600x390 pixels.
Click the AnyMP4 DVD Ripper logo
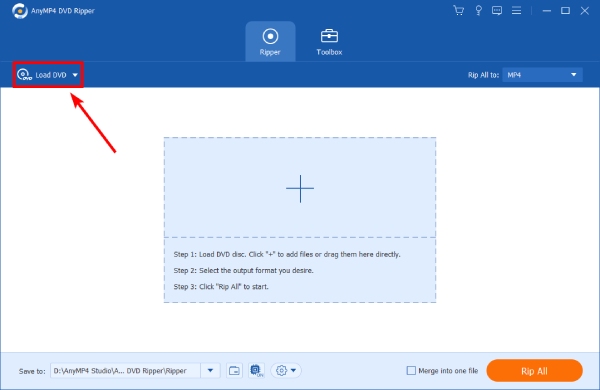[20, 11]
